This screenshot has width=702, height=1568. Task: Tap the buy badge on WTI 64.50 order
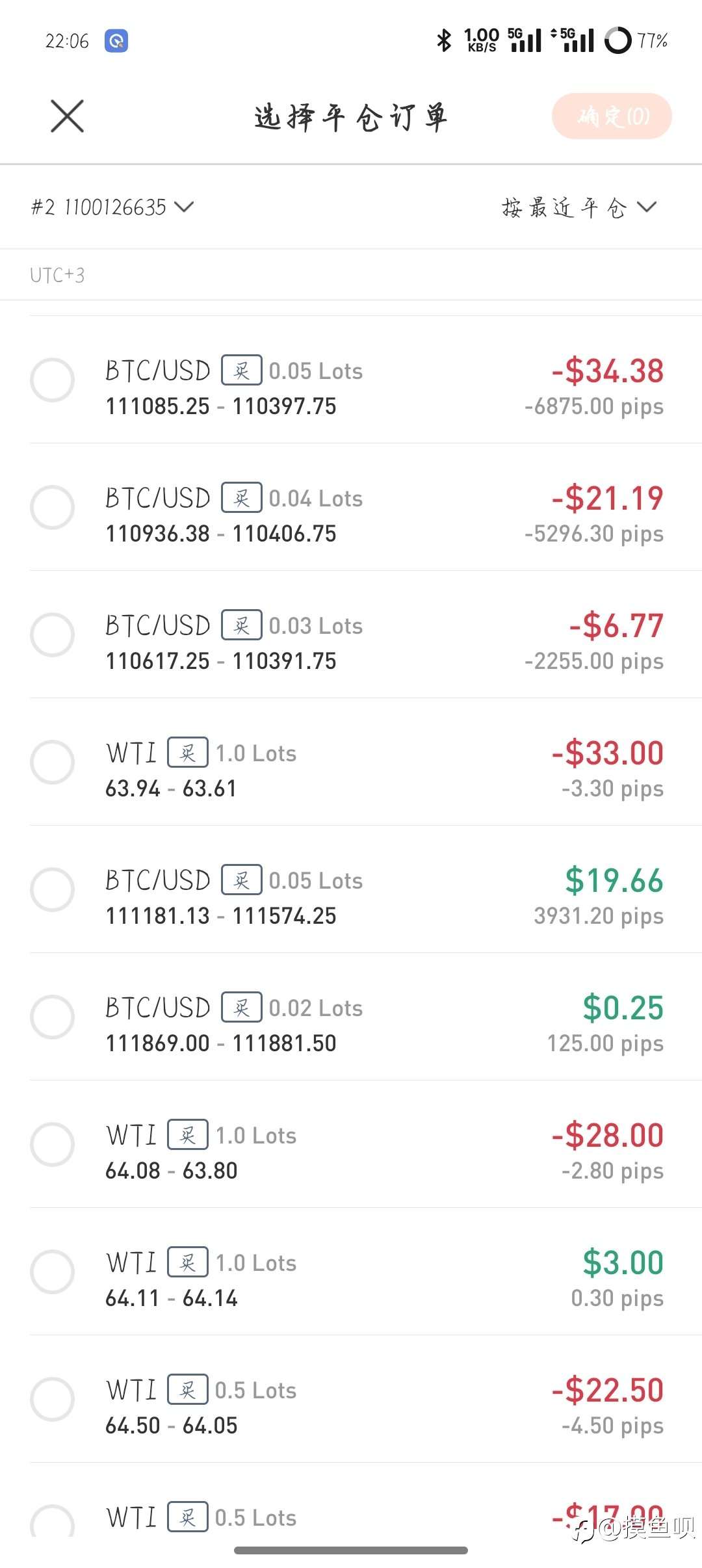point(188,1390)
